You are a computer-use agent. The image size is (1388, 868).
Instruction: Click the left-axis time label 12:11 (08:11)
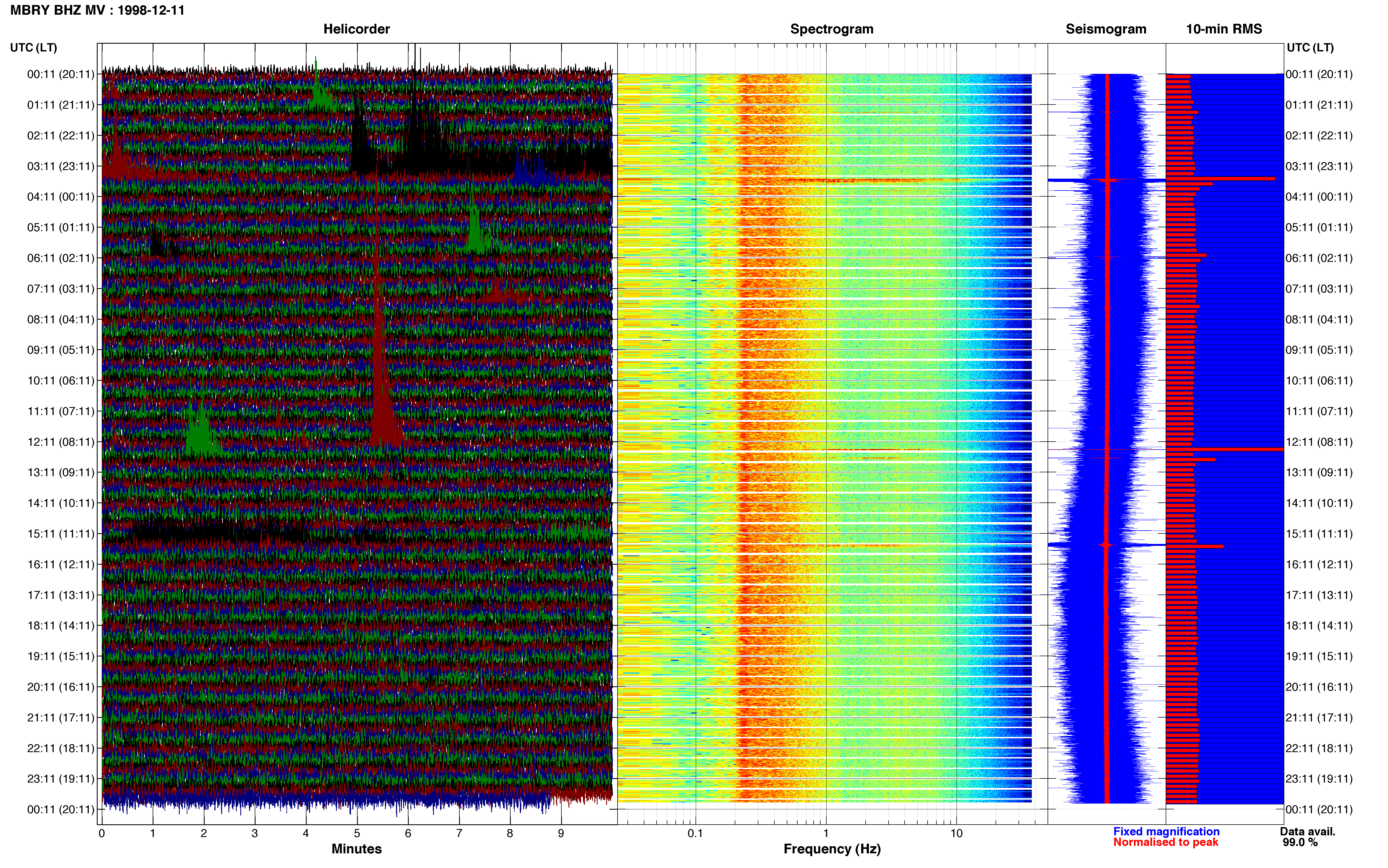(x=60, y=442)
